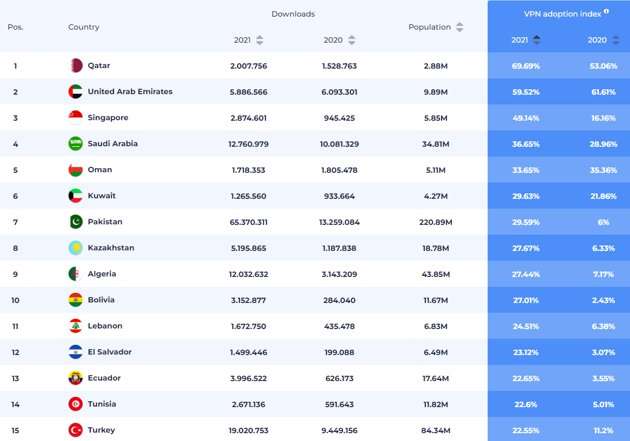Sort by 2021 VPN adoption index arrows
630x441 pixels.
pos(536,40)
